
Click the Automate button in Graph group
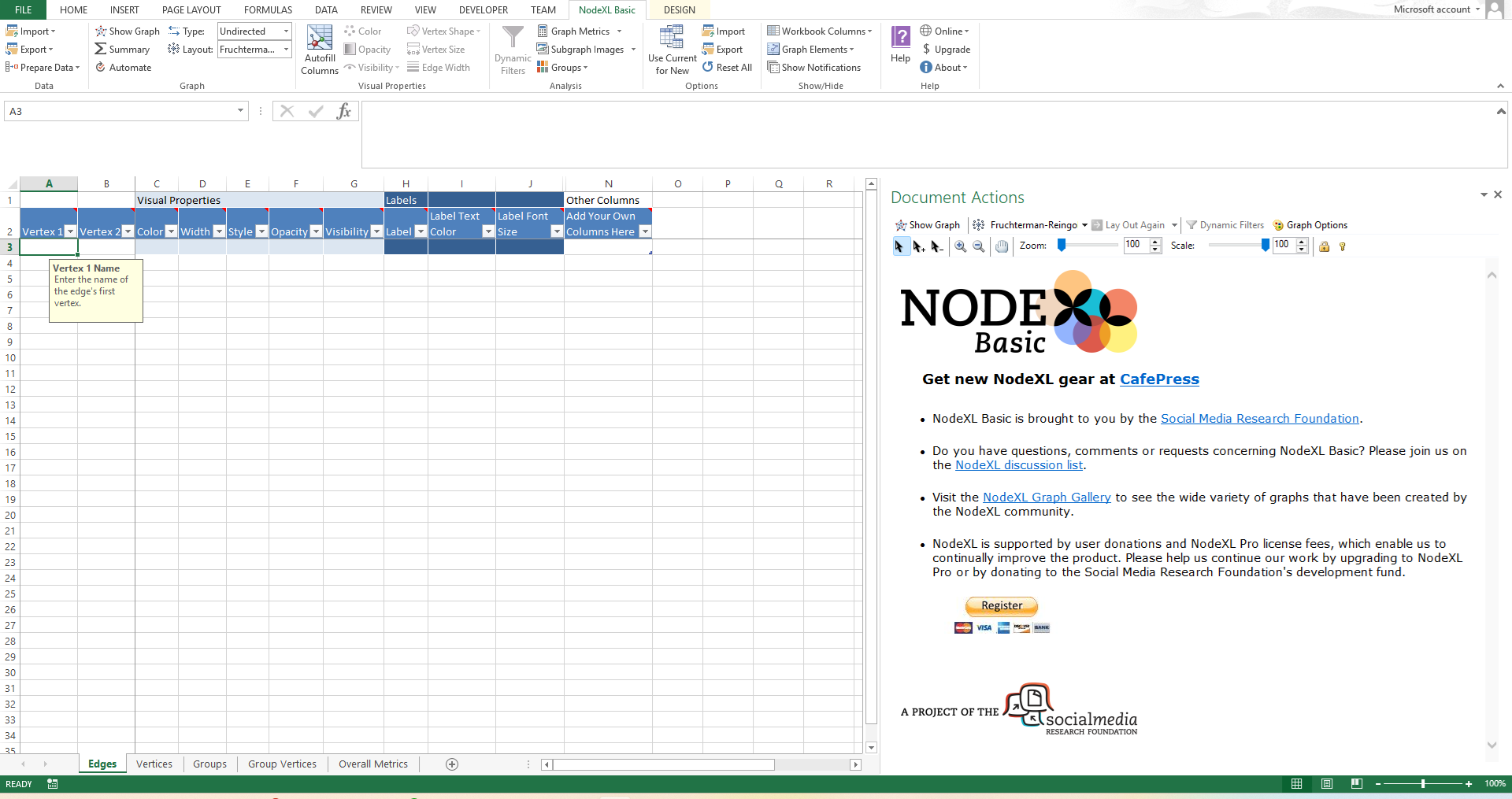point(123,68)
